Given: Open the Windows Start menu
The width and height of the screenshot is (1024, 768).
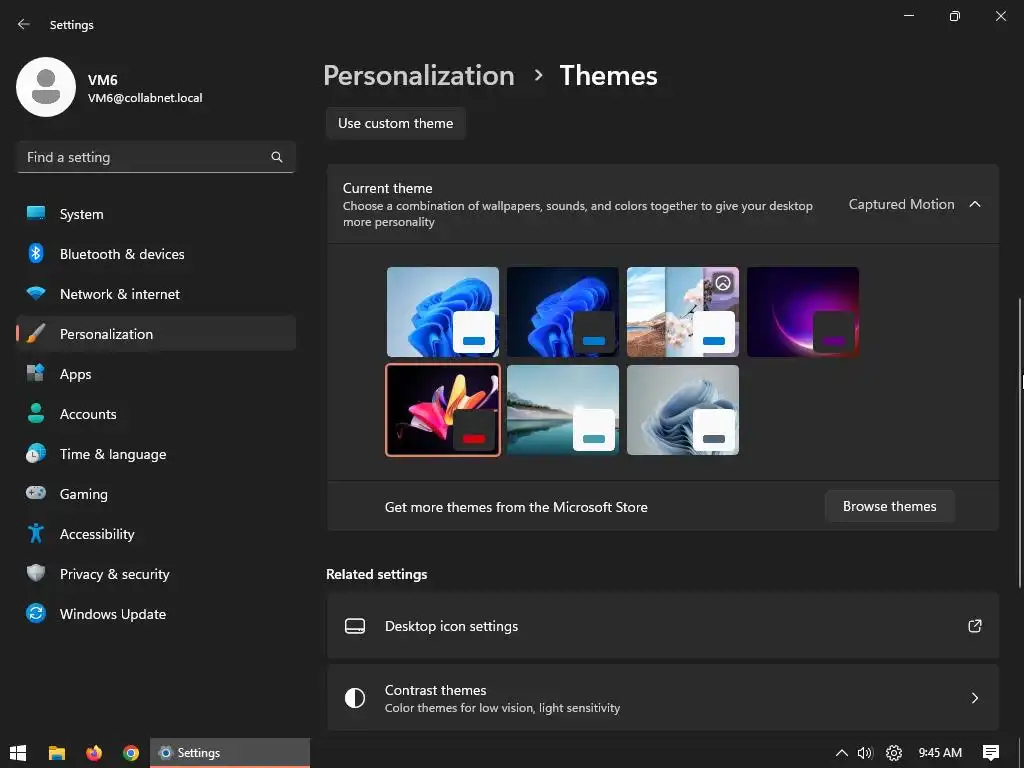Looking at the screenshot, I should (18, 752).
